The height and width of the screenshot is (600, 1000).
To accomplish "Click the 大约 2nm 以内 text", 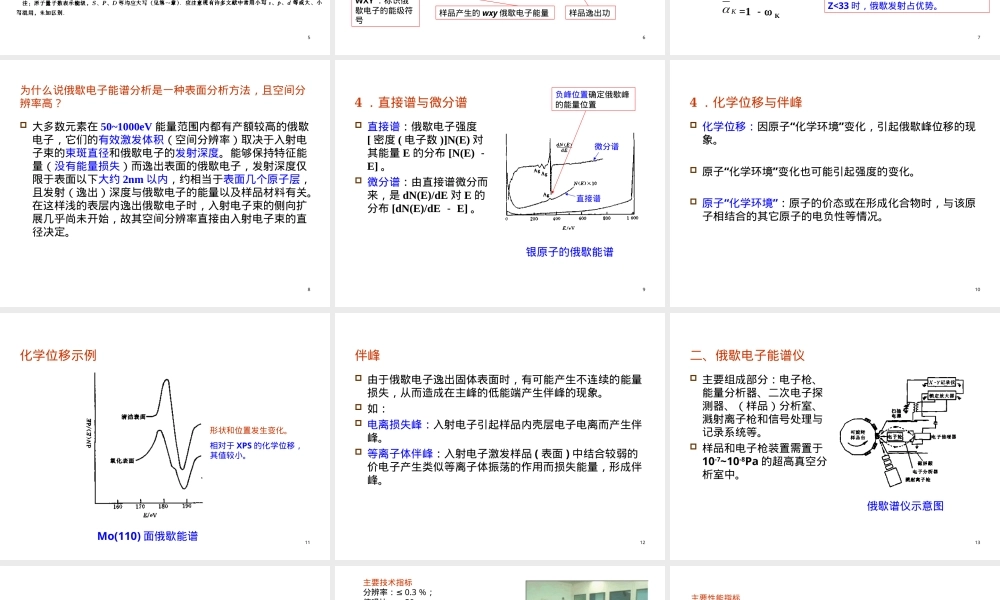I will coord(133,180).
